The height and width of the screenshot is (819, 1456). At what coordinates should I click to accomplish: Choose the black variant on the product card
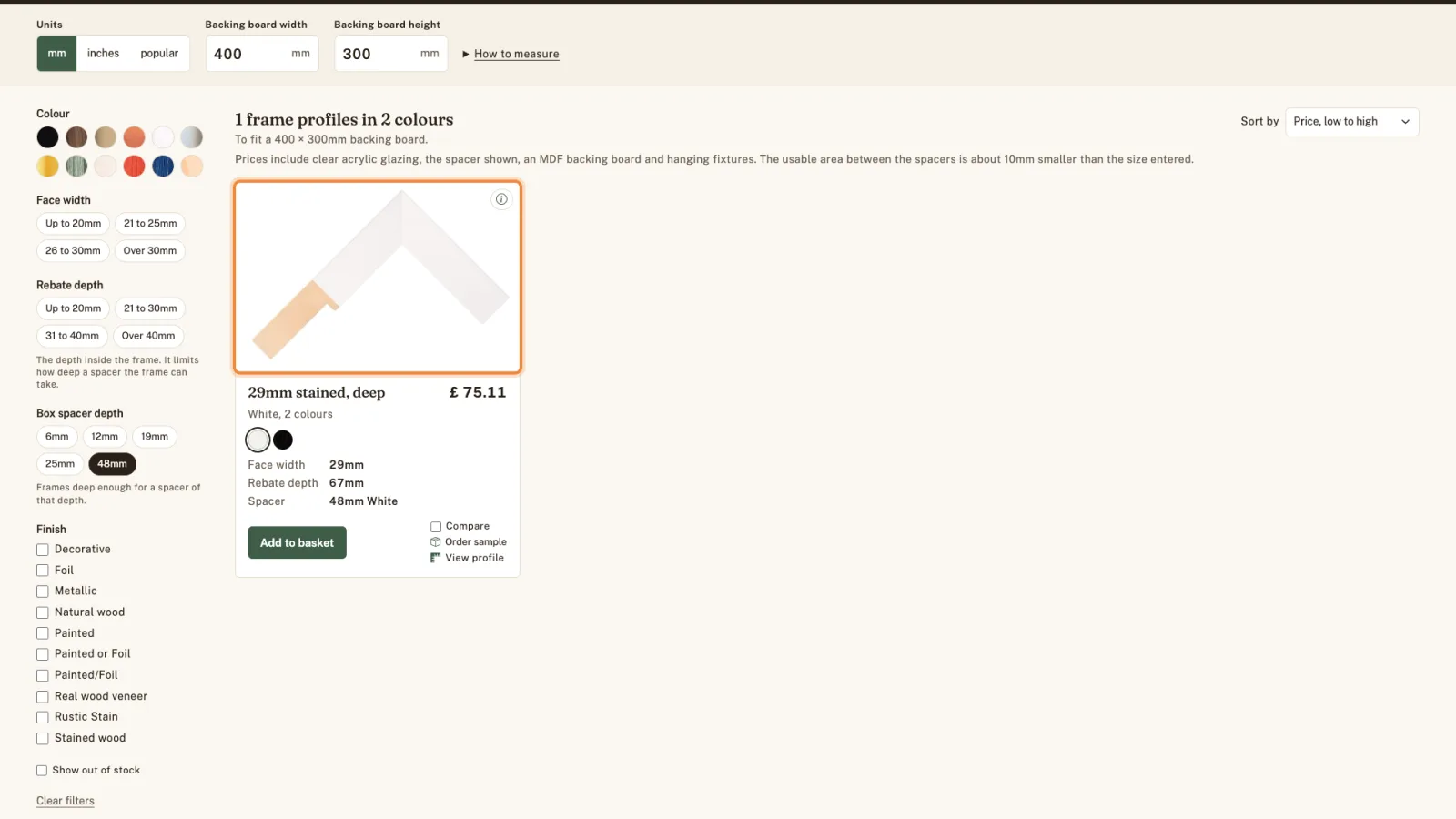(x=283, y=440)
